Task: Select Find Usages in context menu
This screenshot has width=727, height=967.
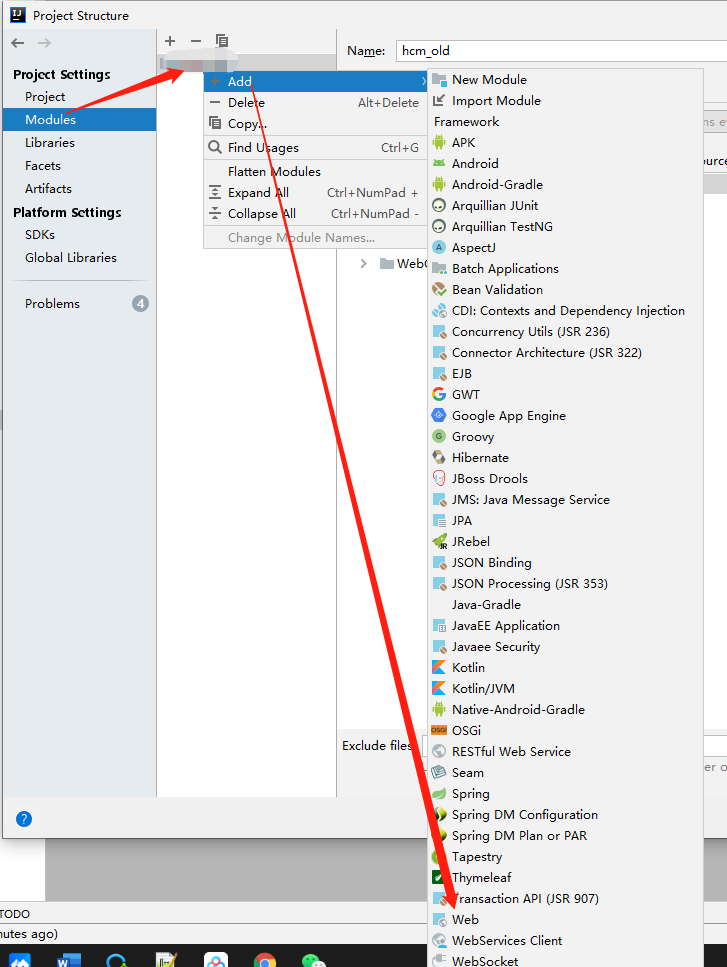Action: [315, 147]
